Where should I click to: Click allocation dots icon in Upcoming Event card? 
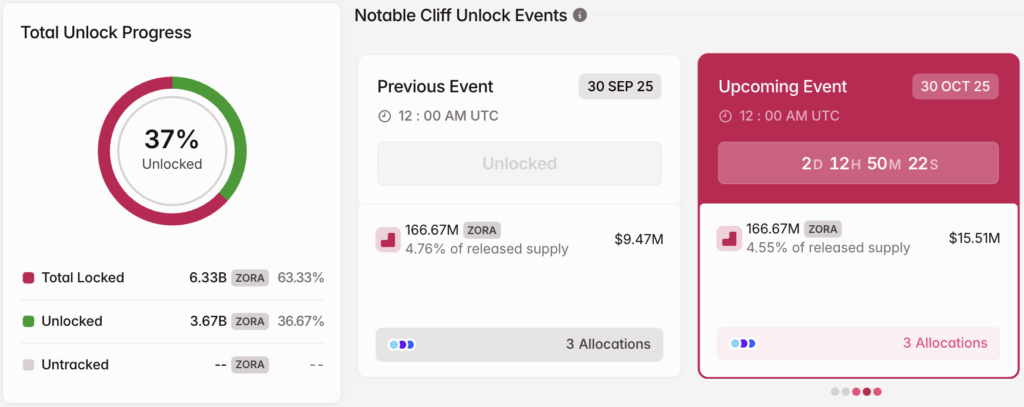click(x=743, y=343)
